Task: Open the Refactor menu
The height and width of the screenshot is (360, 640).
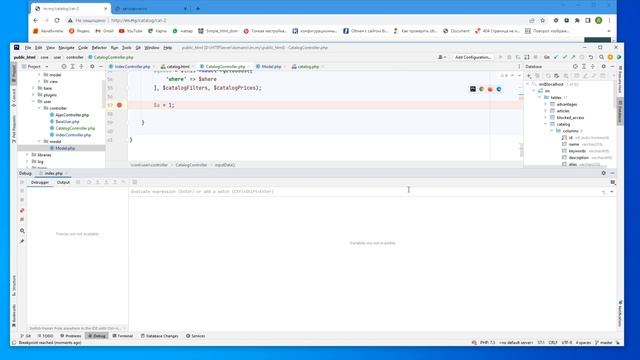Action: [x=99, y=48]
